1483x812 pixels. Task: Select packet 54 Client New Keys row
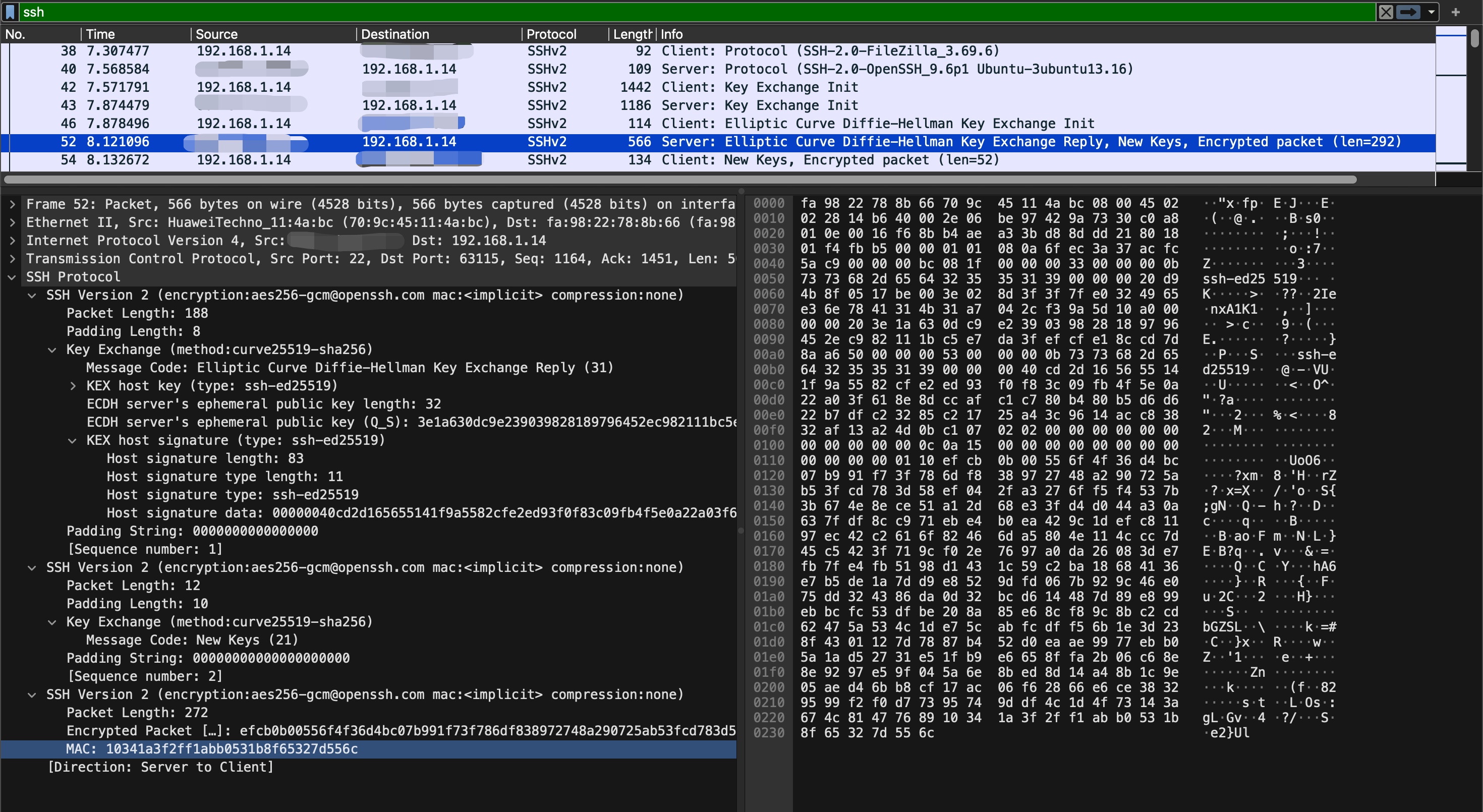click(x=718, y=160)
